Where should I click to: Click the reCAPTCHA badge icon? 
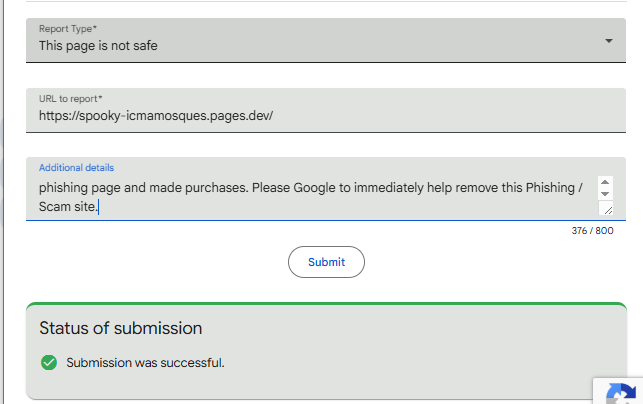(622, 392)
